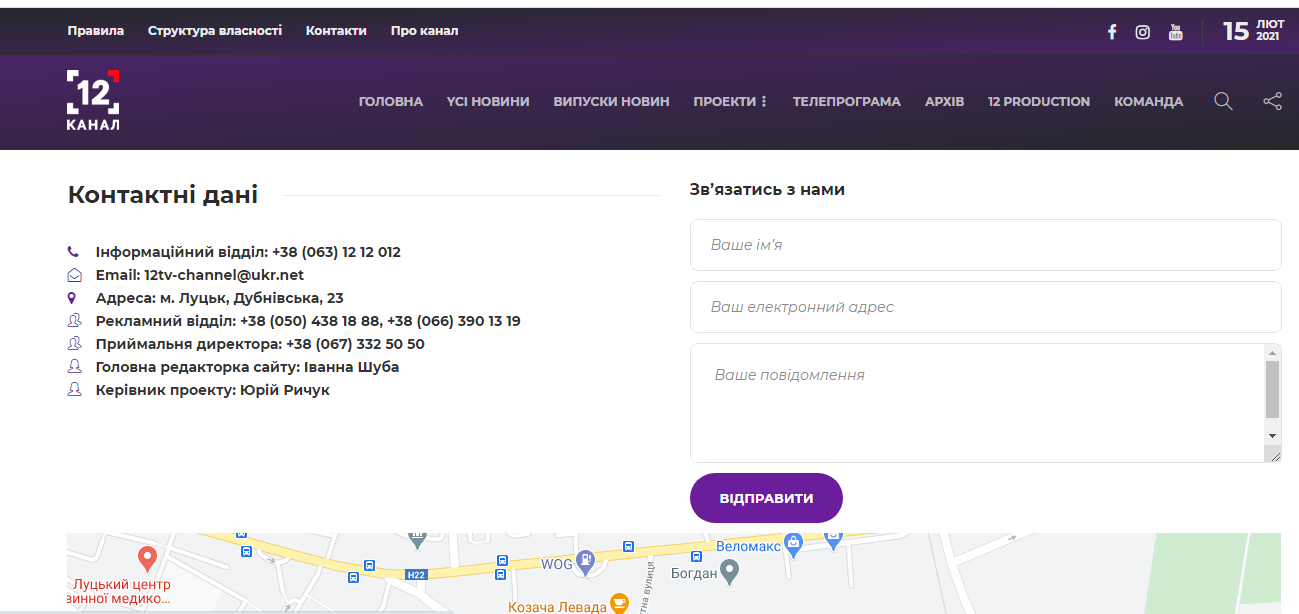Screen dimensions: 1299x614
Task: Click the share icon in header
Action: tap(1272, 101)
